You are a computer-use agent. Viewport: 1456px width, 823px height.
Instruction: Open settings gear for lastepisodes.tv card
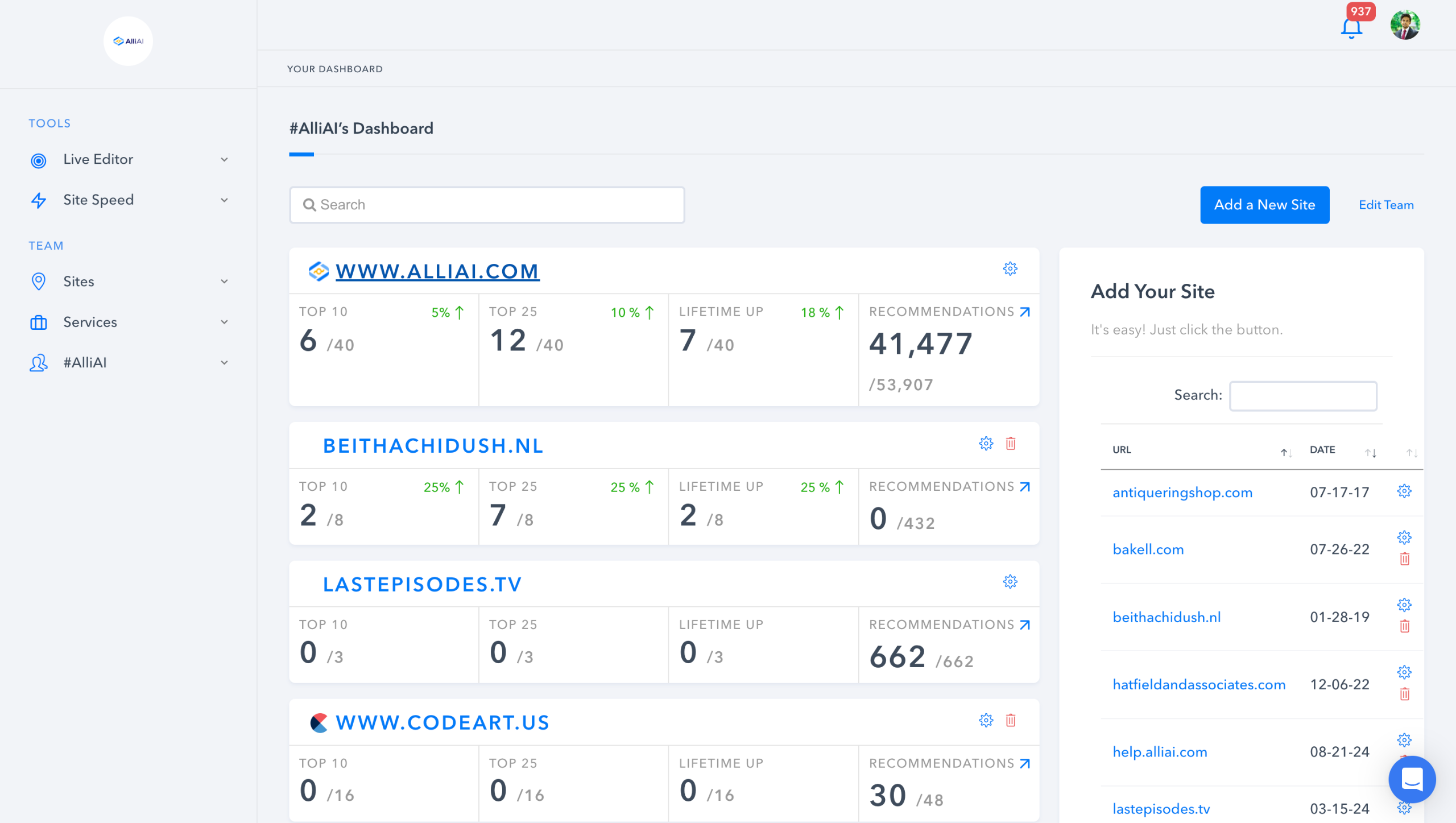1010,581
